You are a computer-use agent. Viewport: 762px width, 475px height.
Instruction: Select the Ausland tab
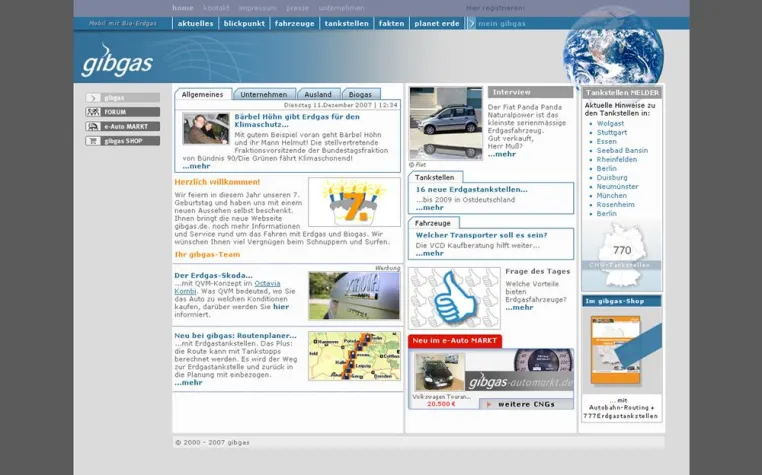tap(318, 94)
